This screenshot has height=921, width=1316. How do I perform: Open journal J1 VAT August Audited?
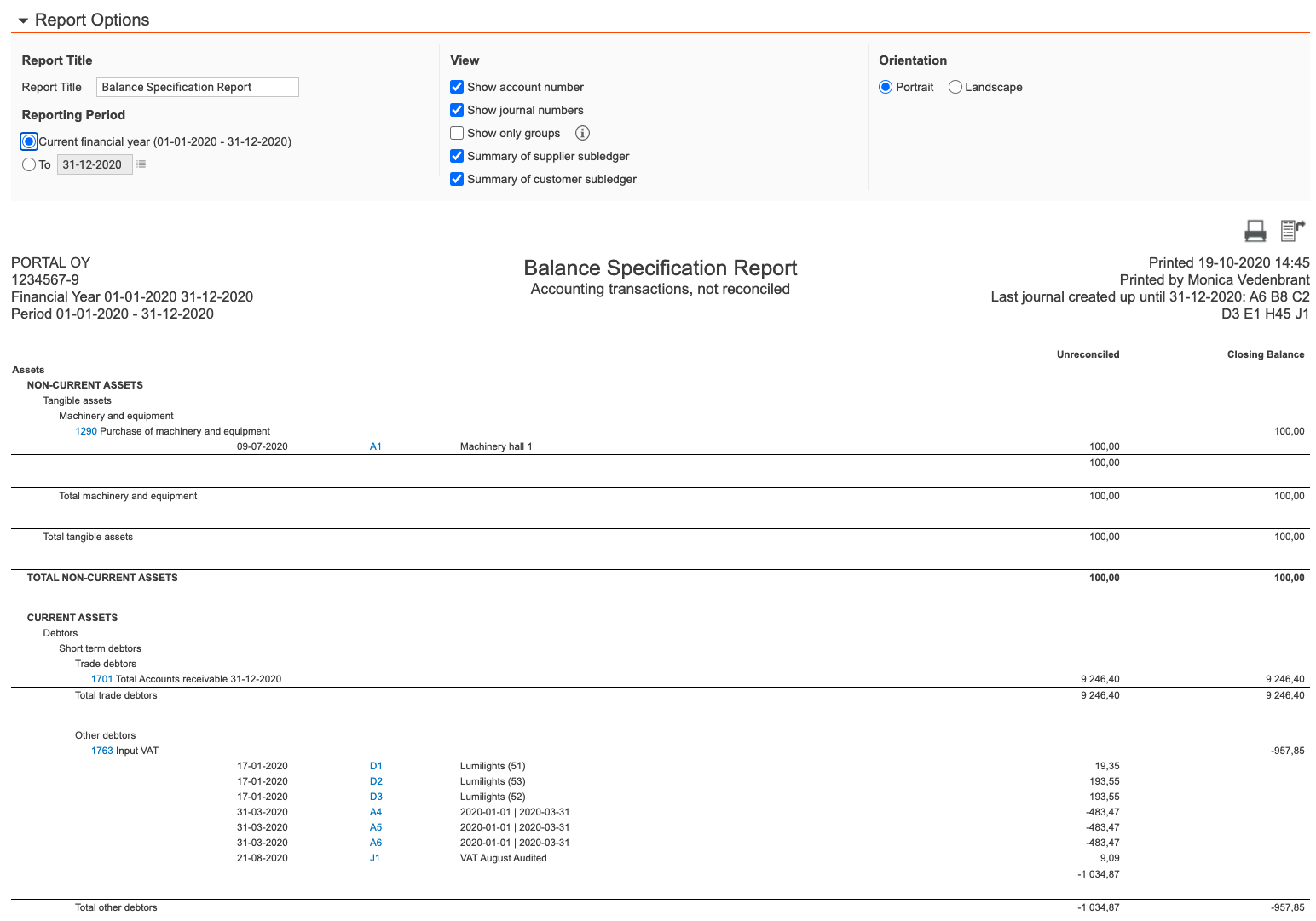(375, 858)
